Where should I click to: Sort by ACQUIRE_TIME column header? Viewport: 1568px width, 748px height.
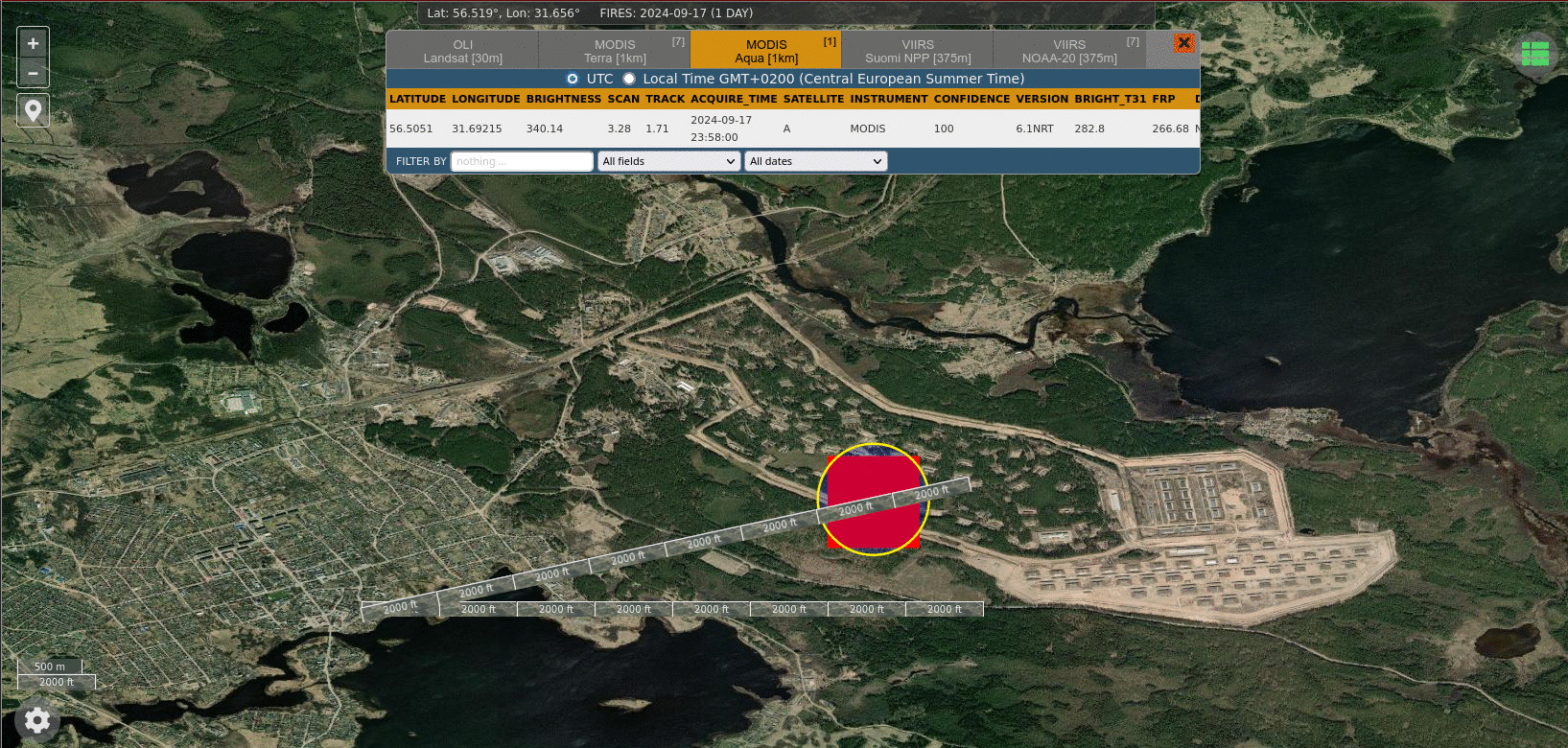coord(734,99)
